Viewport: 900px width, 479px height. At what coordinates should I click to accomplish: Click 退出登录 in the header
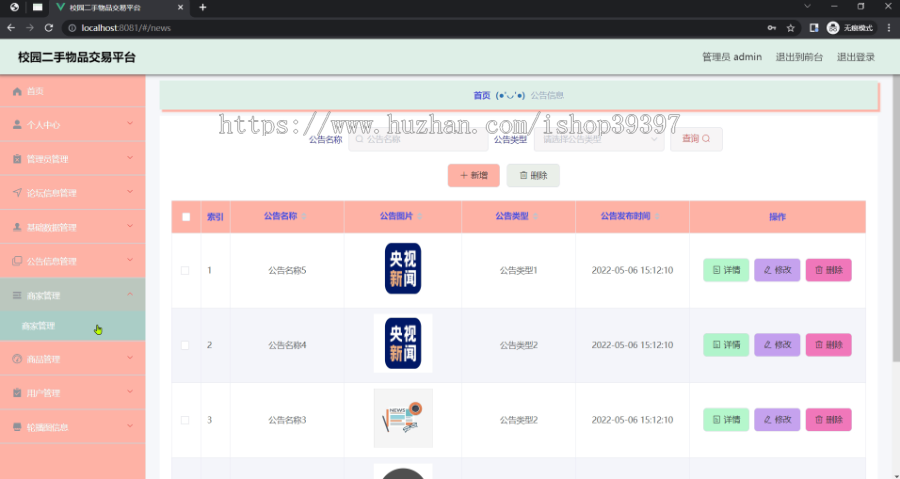click(x=856, y=57)
